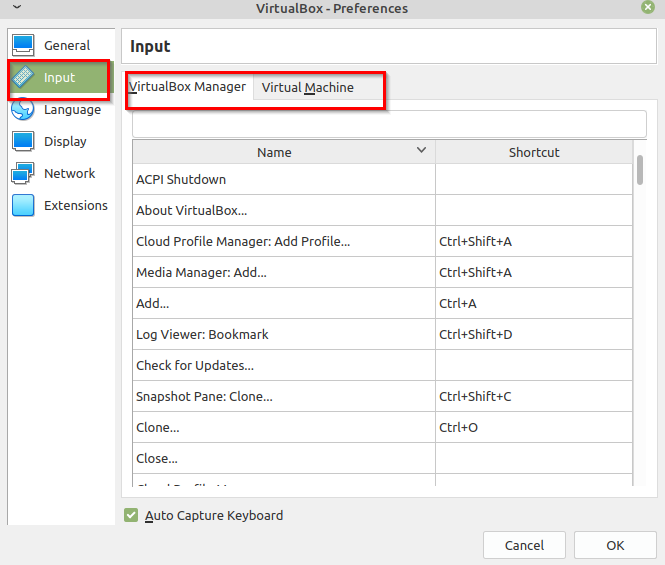Switch to VirtualBox Manager tab
665x565 pixels.
(x=187, y=87)
